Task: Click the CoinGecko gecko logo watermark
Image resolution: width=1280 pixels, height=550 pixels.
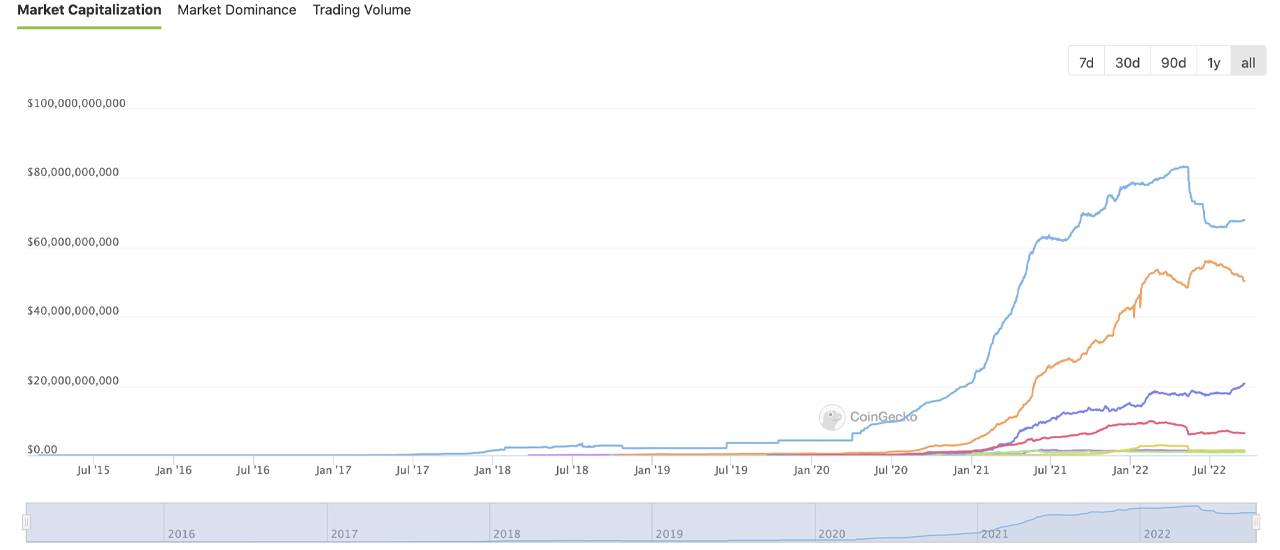Action: [x=831, y=417]
